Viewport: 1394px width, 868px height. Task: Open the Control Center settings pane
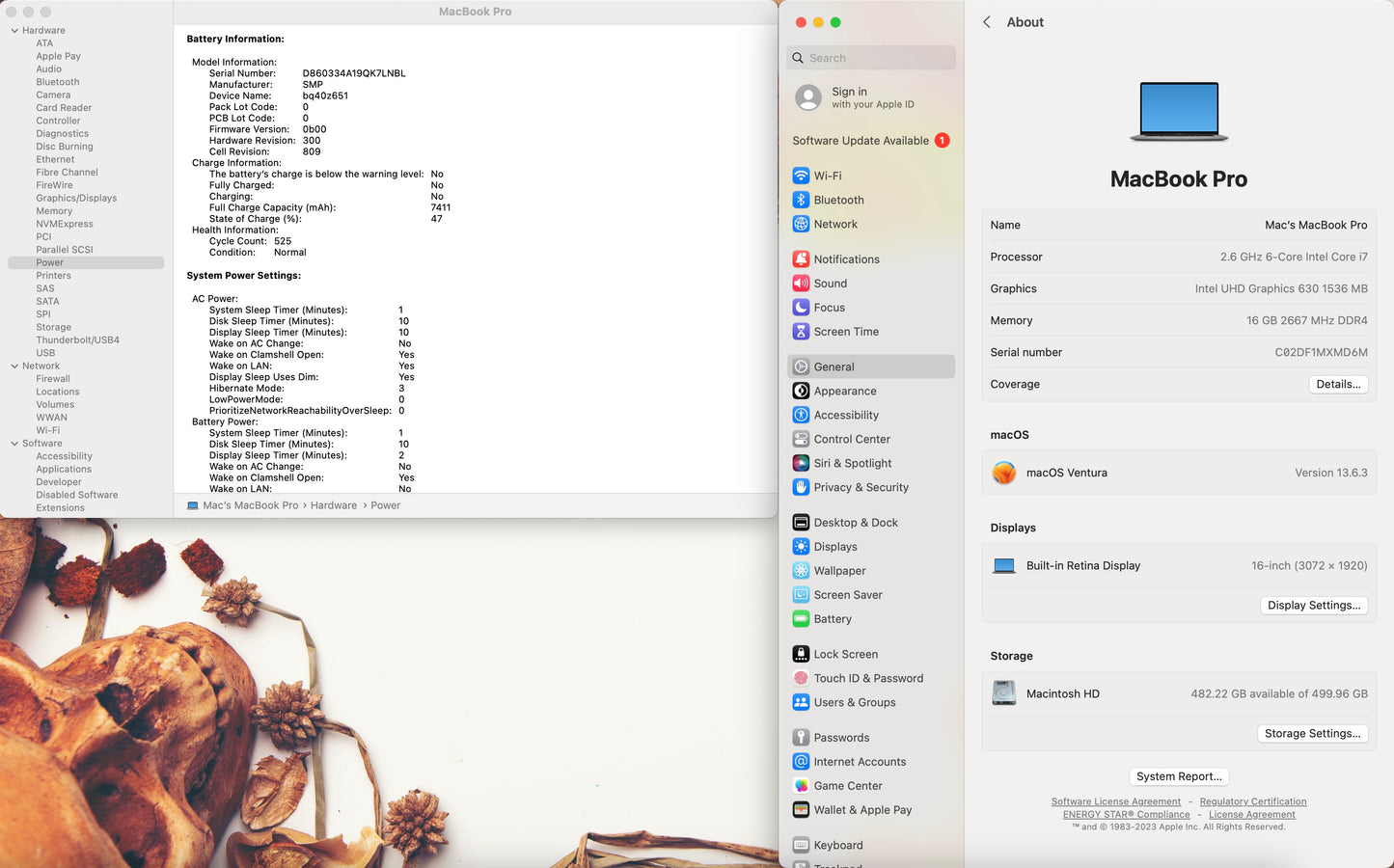[x=852, y=439]
